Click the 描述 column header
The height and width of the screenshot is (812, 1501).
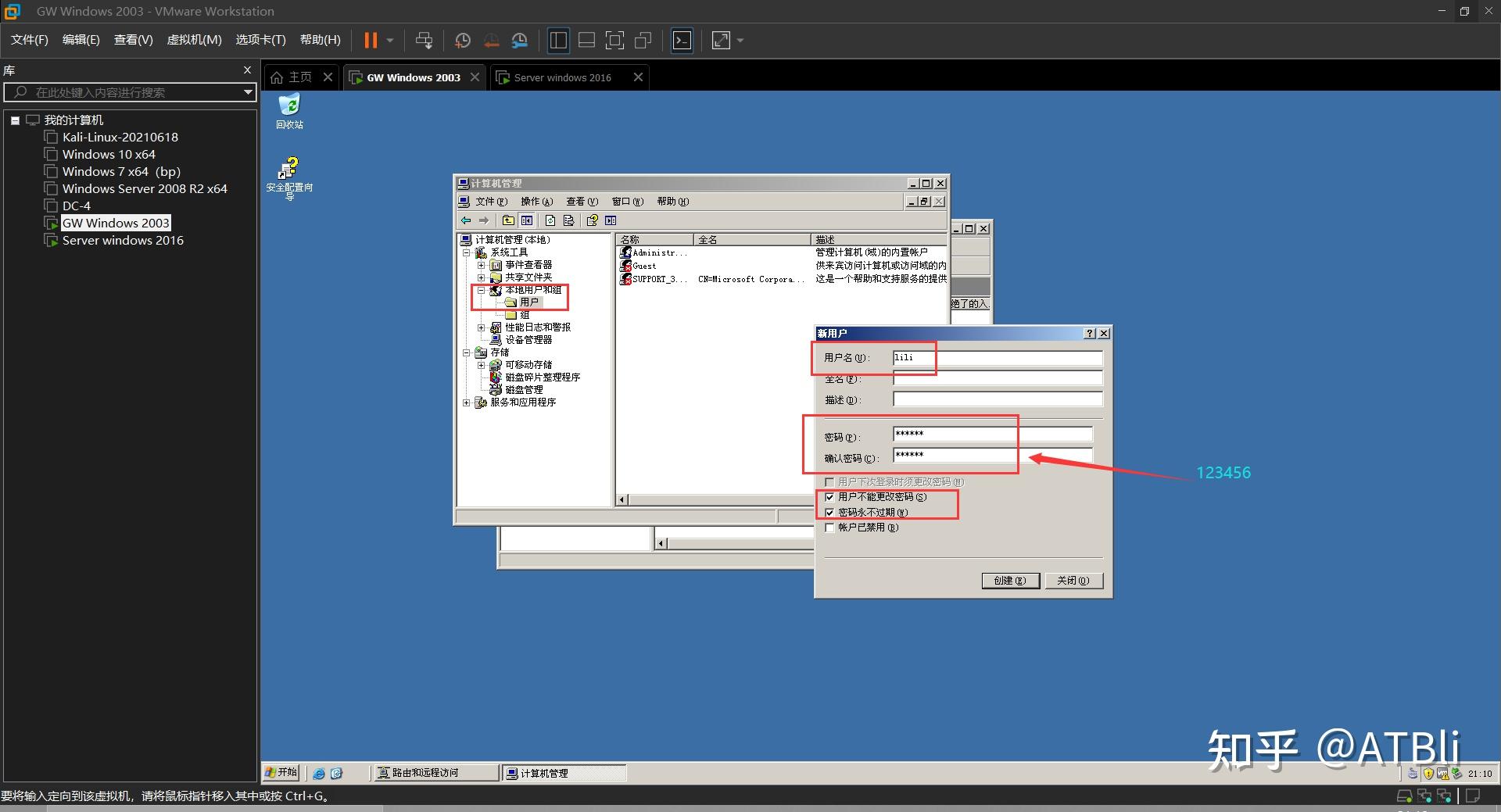tap(879, 239)
